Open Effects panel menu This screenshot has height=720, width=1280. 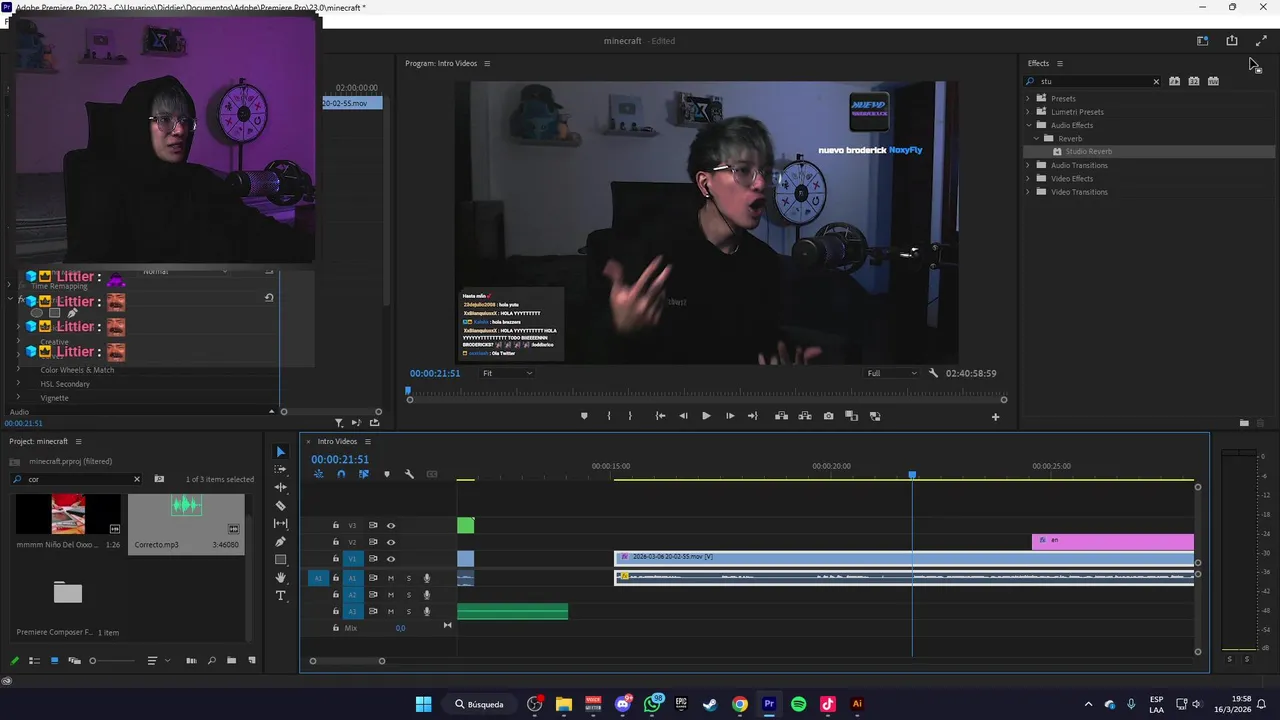coord(1060,63)
